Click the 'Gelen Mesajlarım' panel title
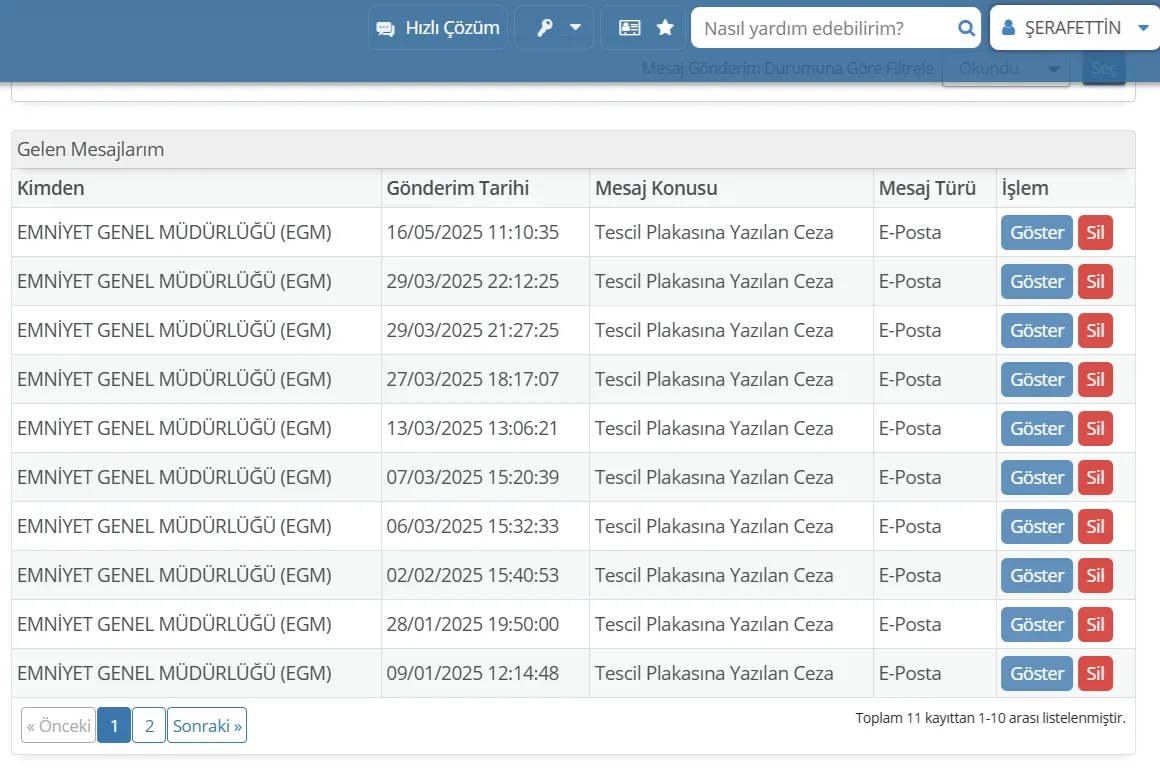 [91, 149]
